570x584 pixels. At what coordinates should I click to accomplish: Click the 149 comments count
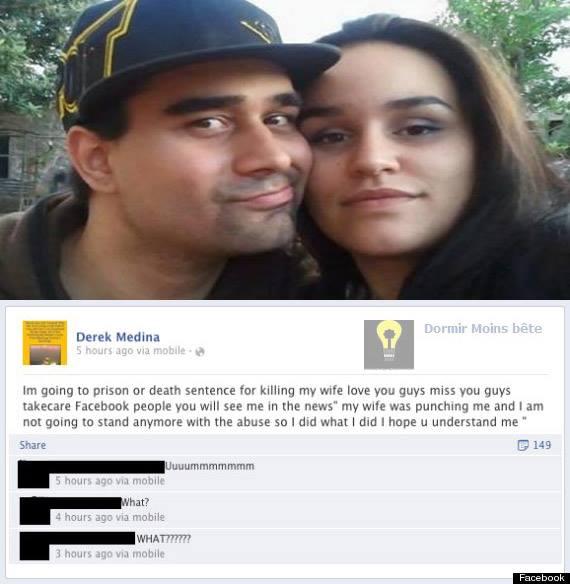(542, 445)
